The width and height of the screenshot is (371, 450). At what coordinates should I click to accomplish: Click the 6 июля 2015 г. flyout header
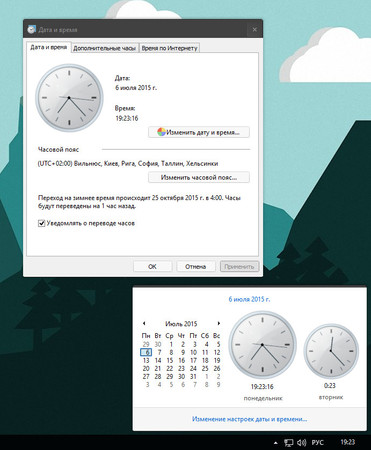pyautogui.click(x=249, y=299)
